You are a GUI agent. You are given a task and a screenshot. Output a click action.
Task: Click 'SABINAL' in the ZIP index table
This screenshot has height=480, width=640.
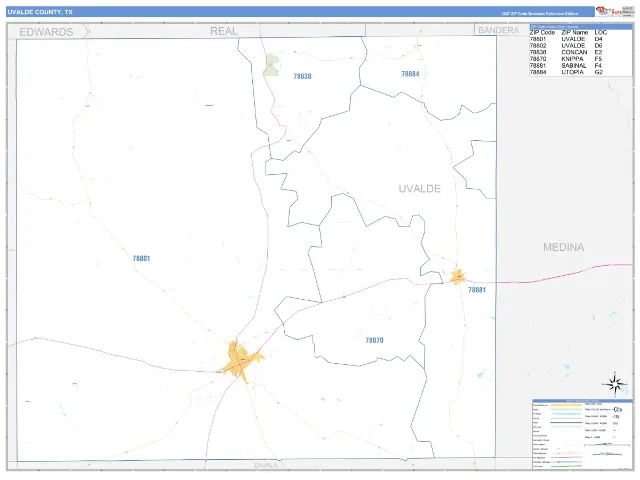(574, 65)
